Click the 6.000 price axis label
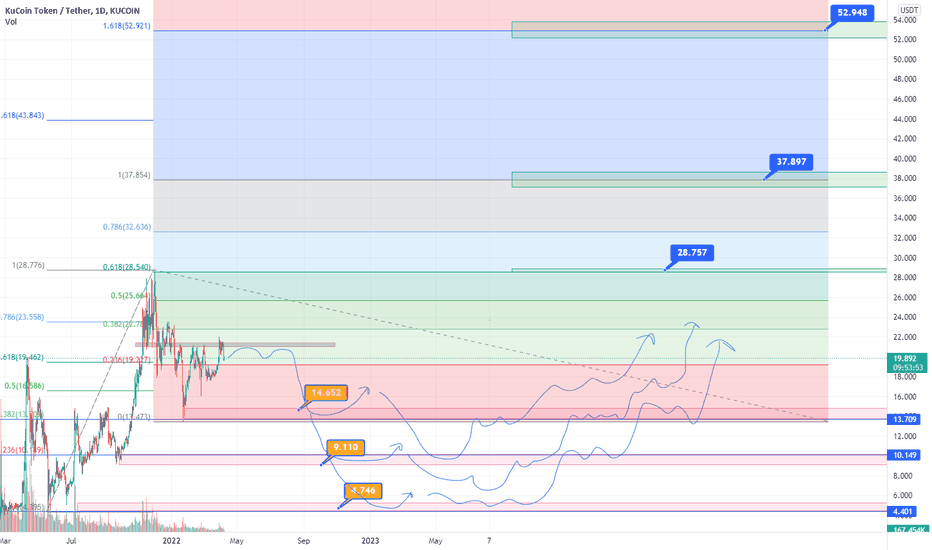 (x=904, y=496)
